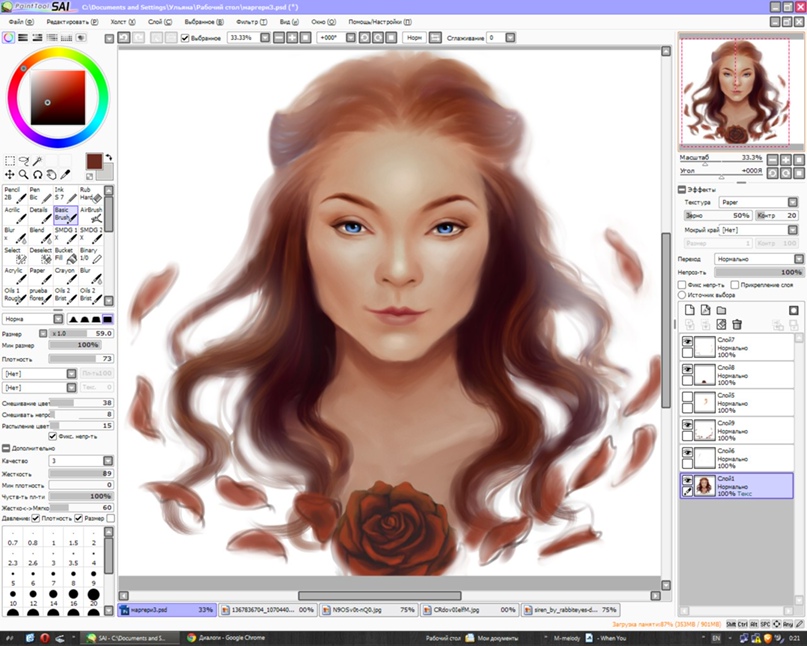This screenshot has height=646, width=807.
Task: Switch to N9OSv0t-nQ0.jpg document tab
Action: [x=367, y=609]
